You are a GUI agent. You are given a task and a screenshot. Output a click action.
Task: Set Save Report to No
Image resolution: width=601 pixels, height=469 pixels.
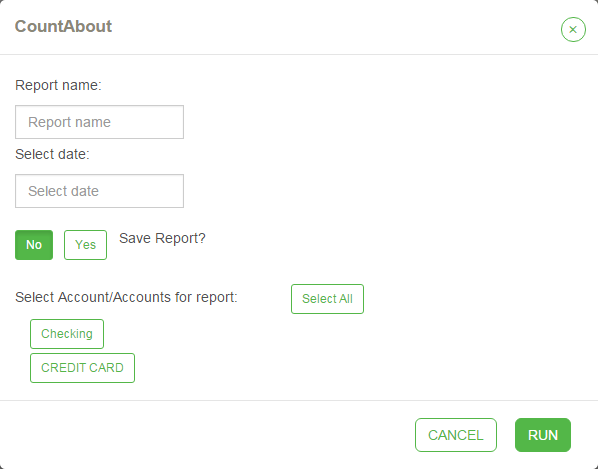(x=34, y=245)
